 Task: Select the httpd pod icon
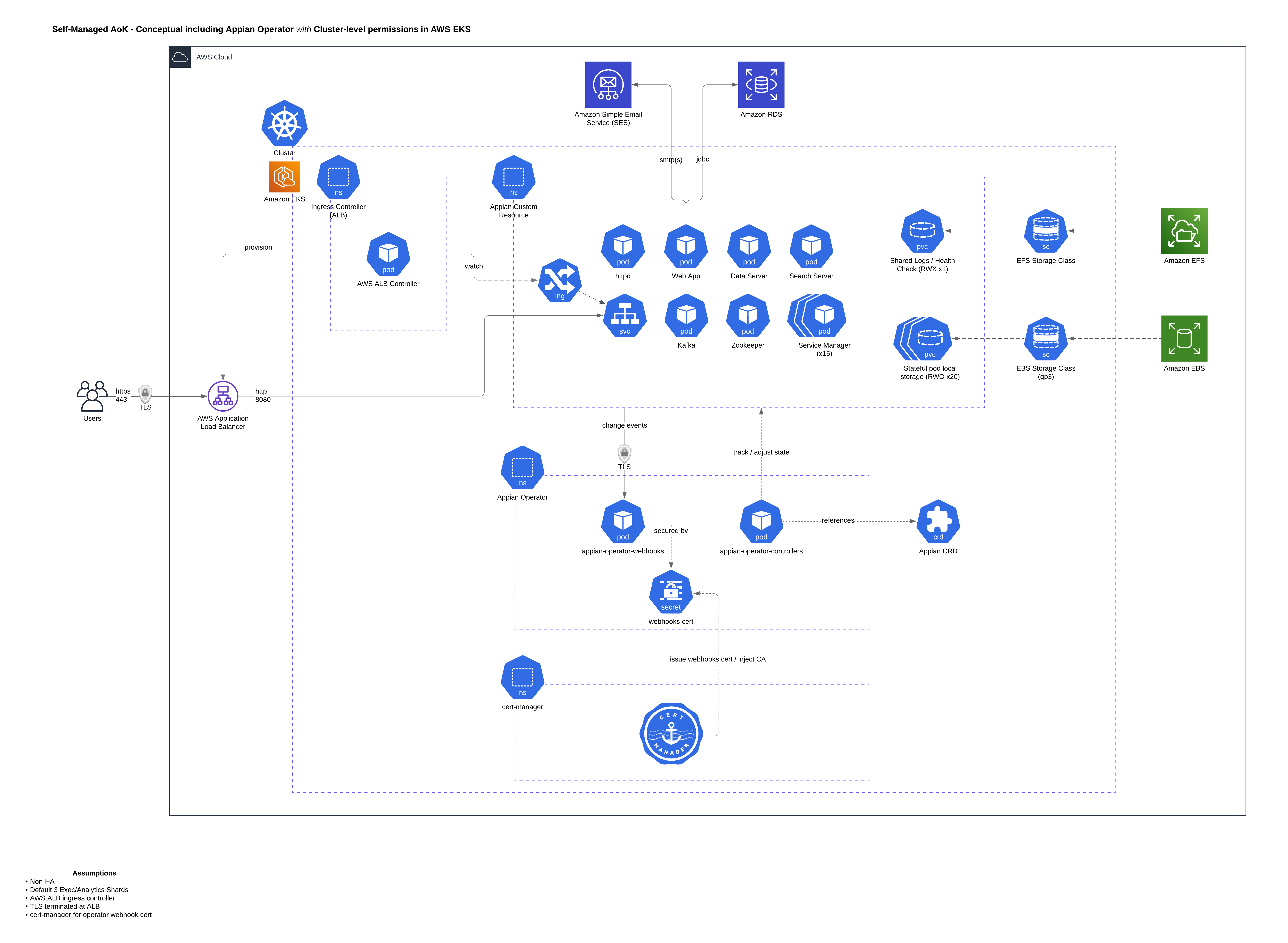click(x=623, y=247)
